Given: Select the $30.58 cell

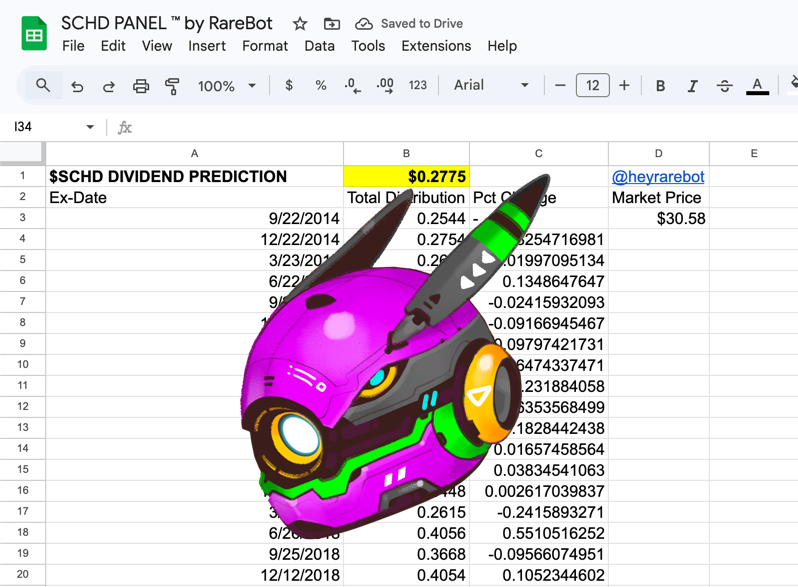Looking at the screenshot, I should point(659,218).
